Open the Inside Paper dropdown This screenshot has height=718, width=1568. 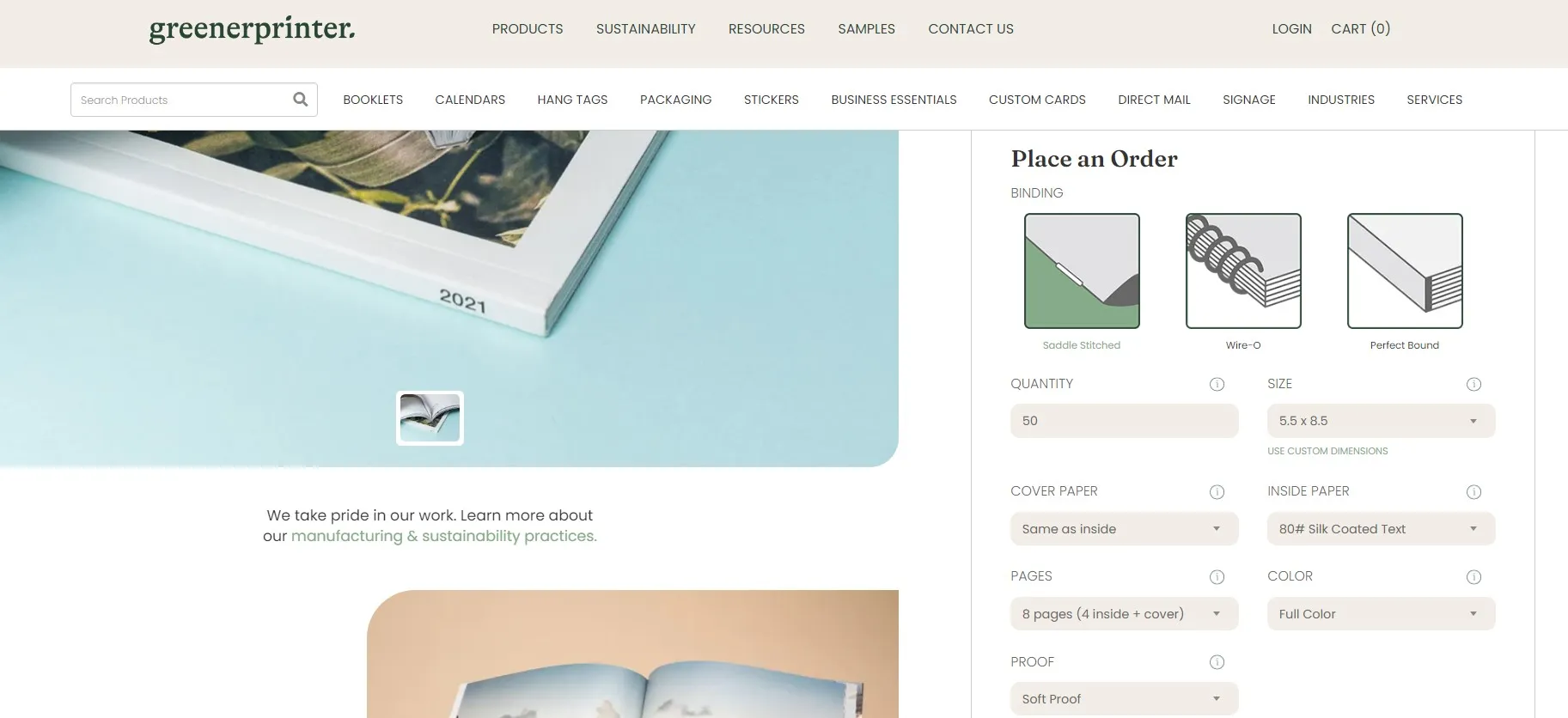tap(1381, 529)
